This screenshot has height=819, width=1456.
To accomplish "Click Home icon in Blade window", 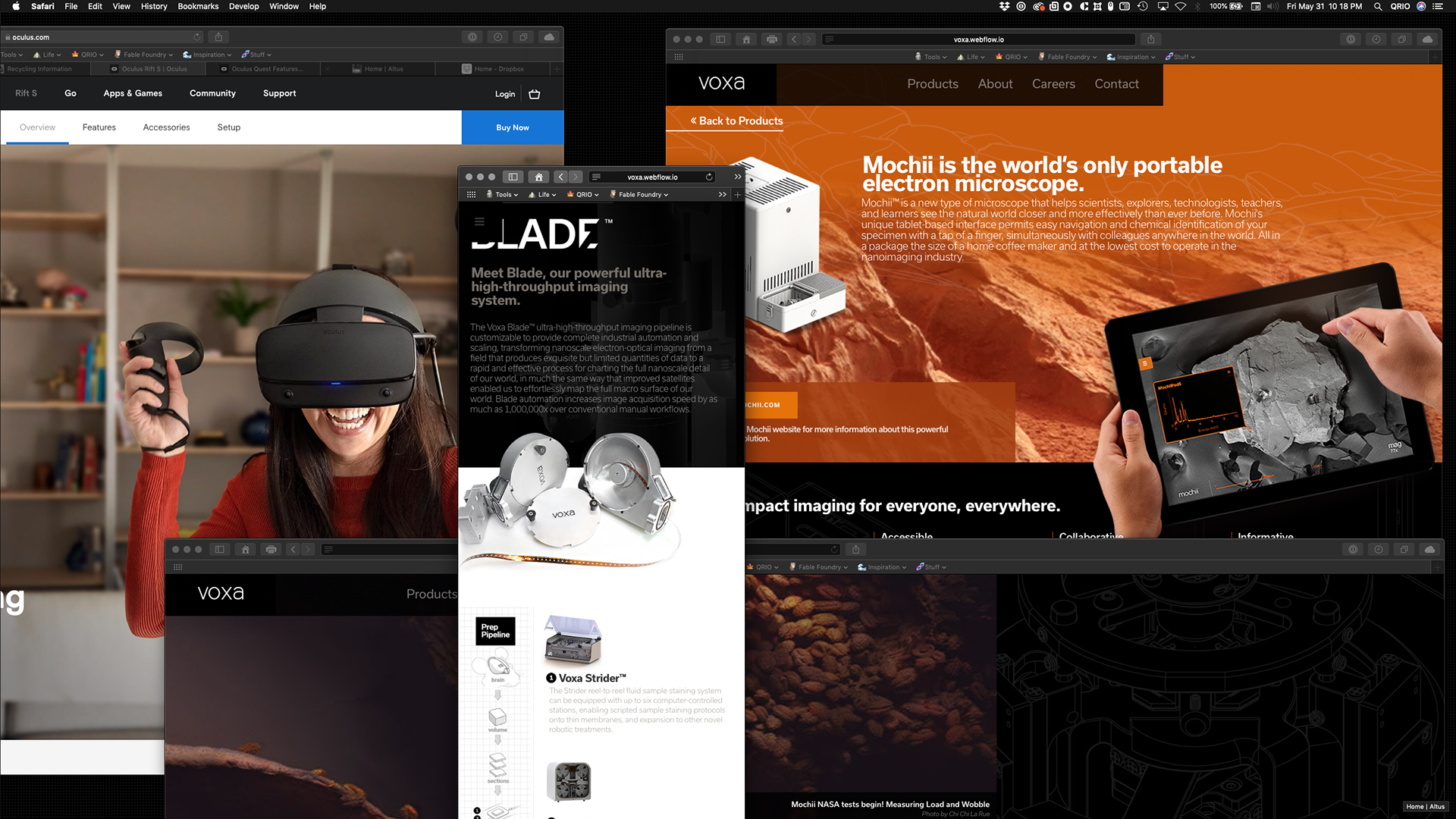I will 539,177.
